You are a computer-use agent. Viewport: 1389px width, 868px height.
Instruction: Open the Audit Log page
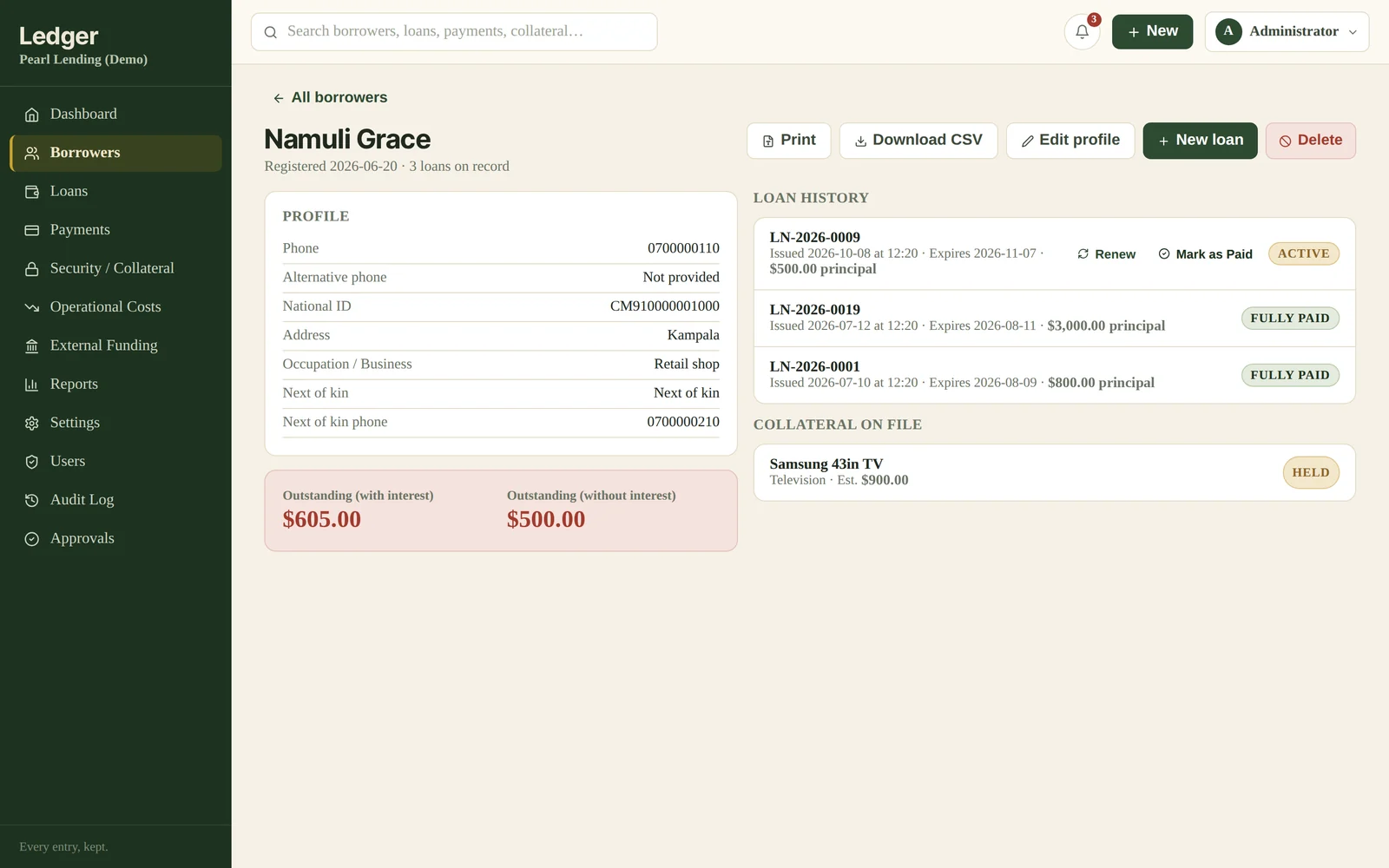[x=115, y=500]
